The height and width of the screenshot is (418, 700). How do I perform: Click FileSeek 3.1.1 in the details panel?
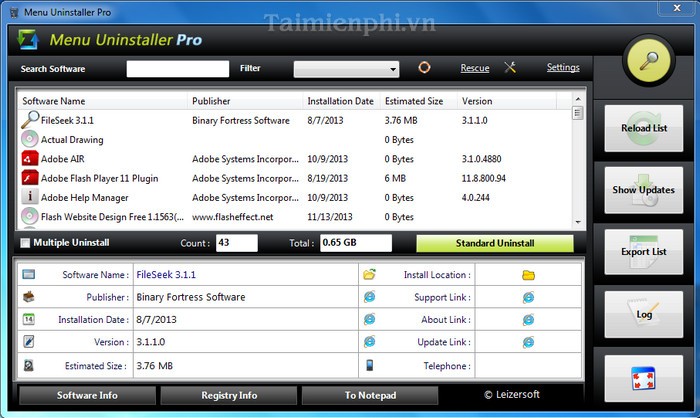click(x=166, y=275)
